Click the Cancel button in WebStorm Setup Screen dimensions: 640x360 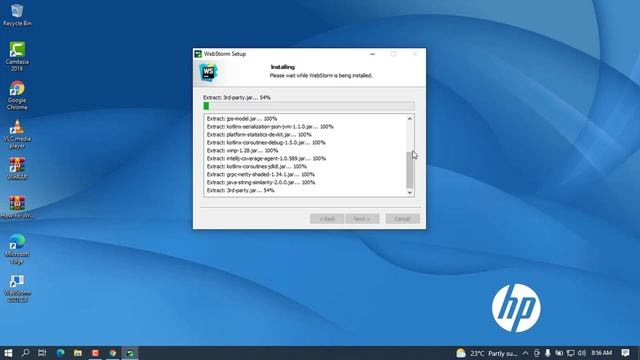(402, 219)
